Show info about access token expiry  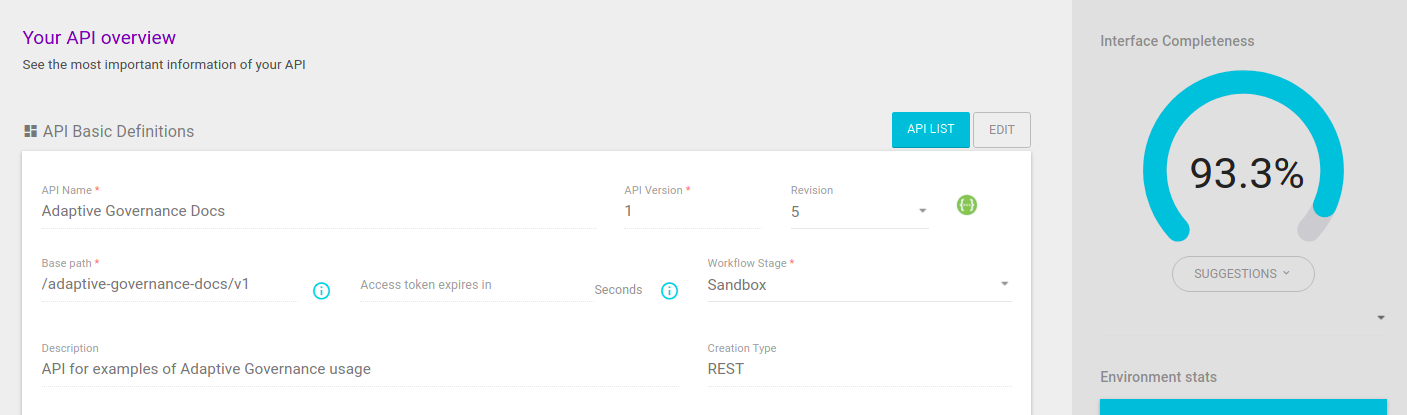[x=669, y=291]
